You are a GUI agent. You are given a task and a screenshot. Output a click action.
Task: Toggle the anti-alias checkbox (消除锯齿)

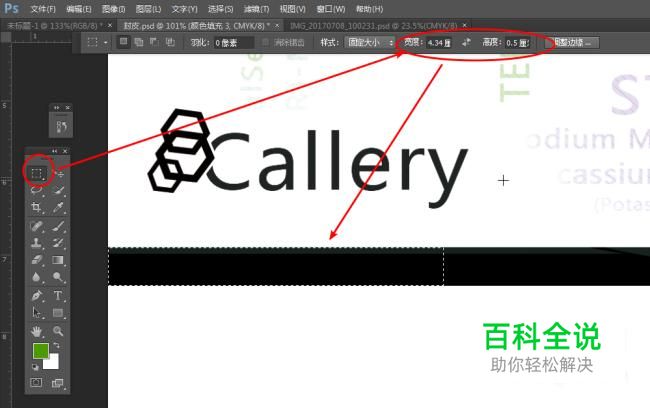(265, 42)
